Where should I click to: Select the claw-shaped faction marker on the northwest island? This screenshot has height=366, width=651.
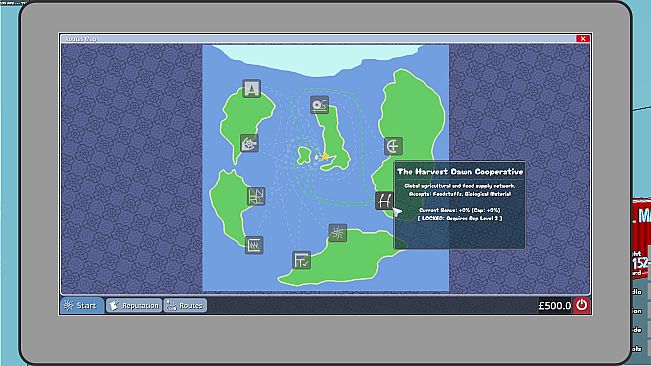click(x=249, y=144)
